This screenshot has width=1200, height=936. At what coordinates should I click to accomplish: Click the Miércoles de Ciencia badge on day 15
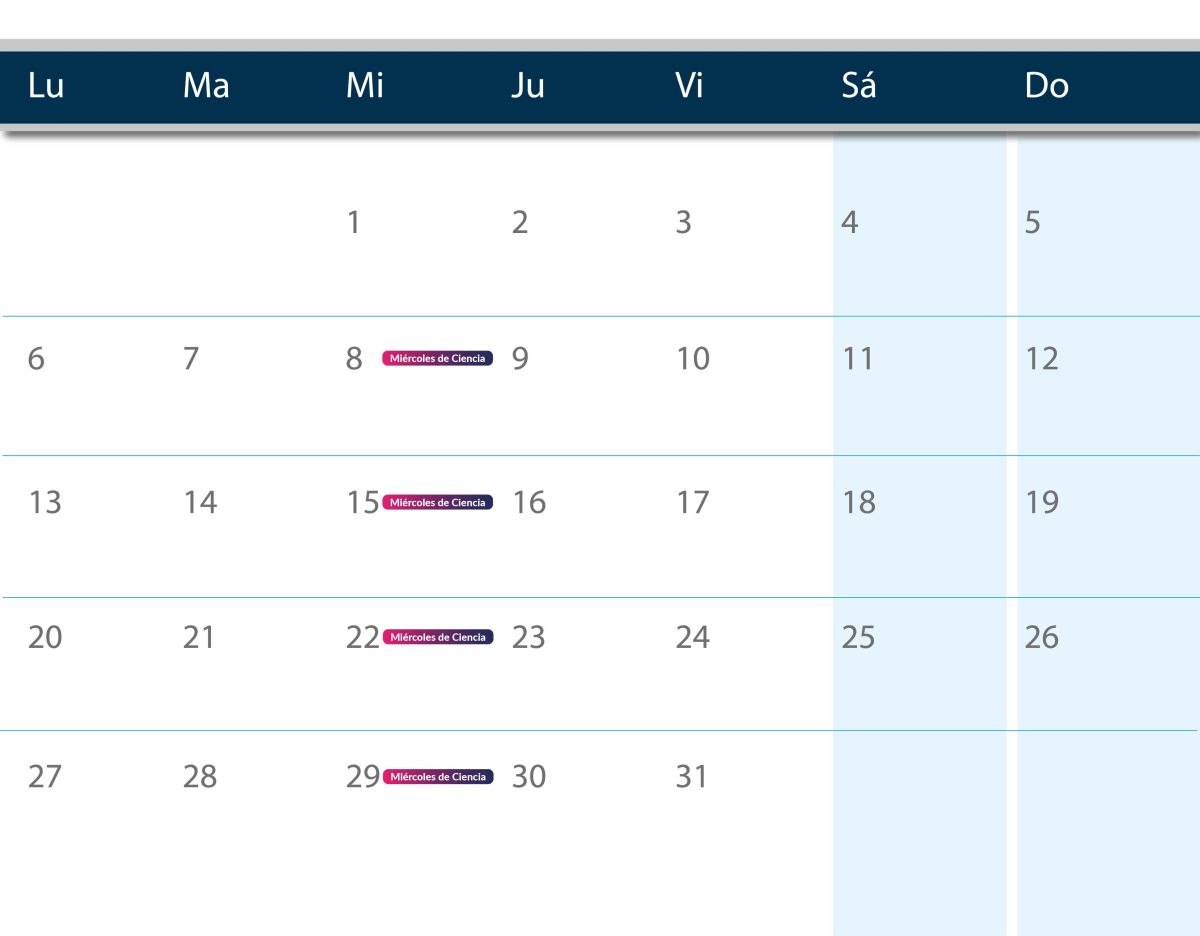tap(438, 502)
